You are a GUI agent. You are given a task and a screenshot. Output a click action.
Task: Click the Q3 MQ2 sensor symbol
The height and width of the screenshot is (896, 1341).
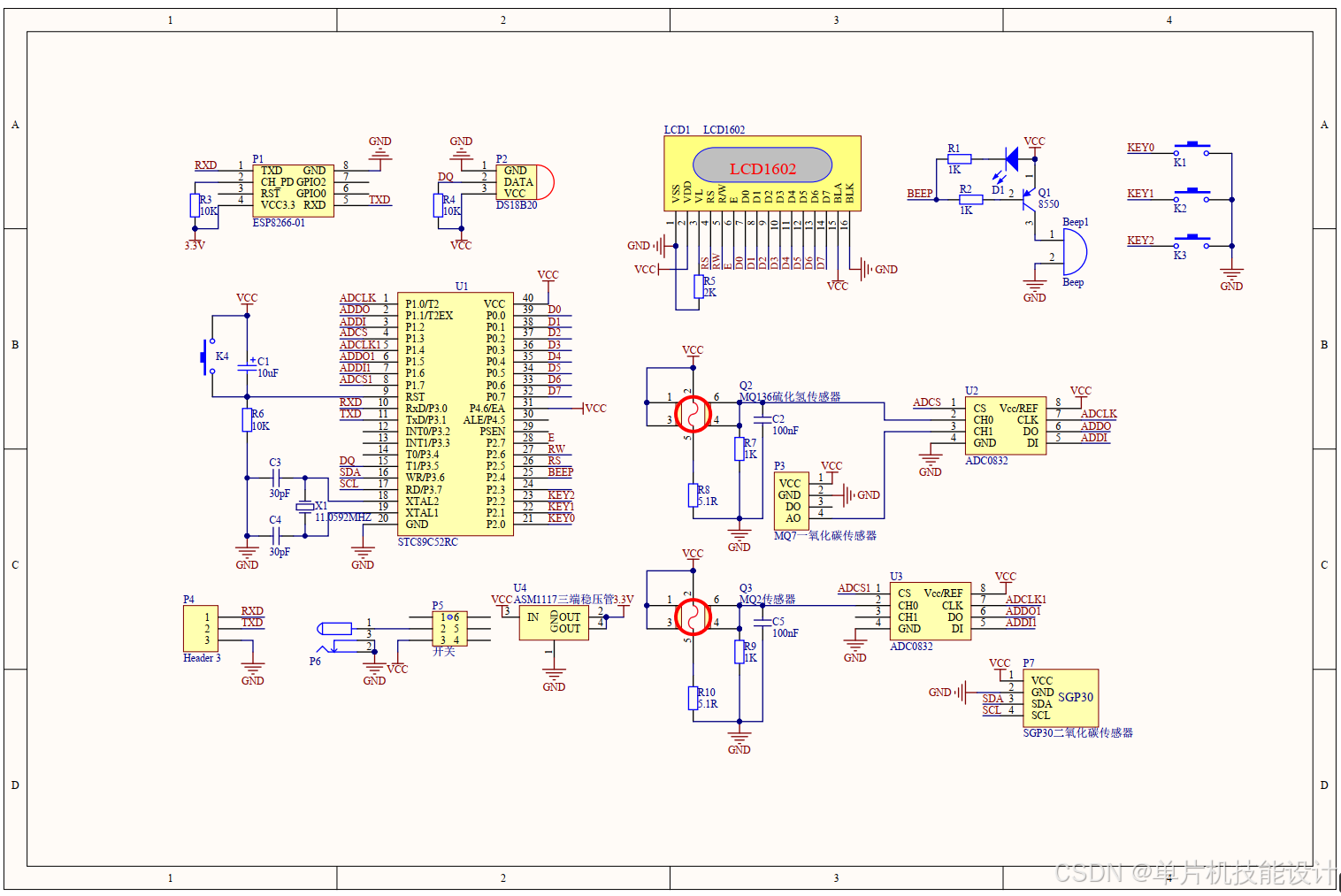[x=693, y=616]
